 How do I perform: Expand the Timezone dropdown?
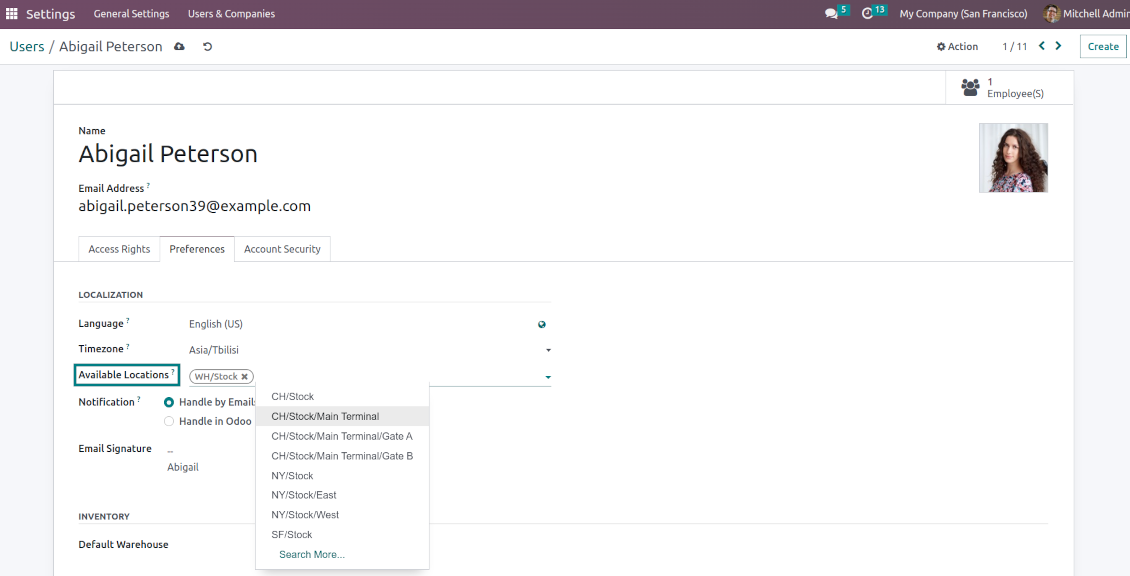[x=548, y=351]
